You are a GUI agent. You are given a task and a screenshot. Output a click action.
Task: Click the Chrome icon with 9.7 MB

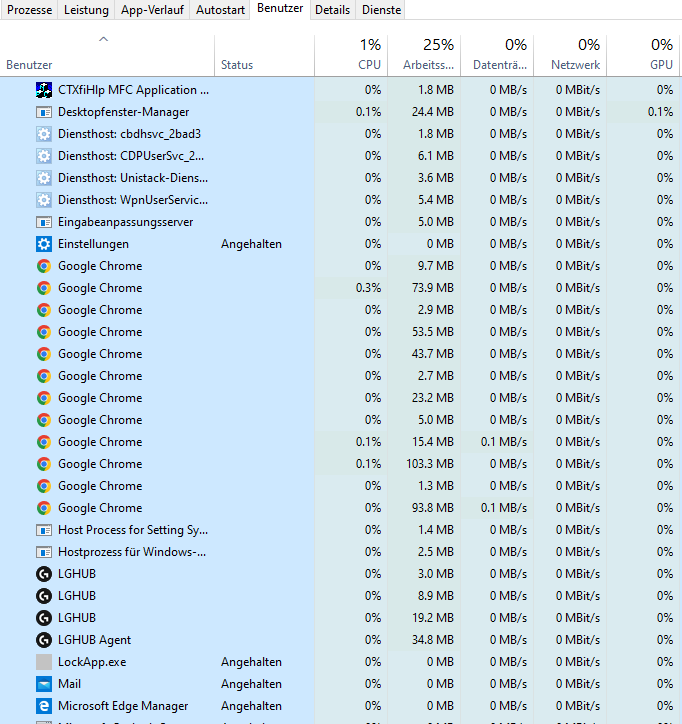44,266
